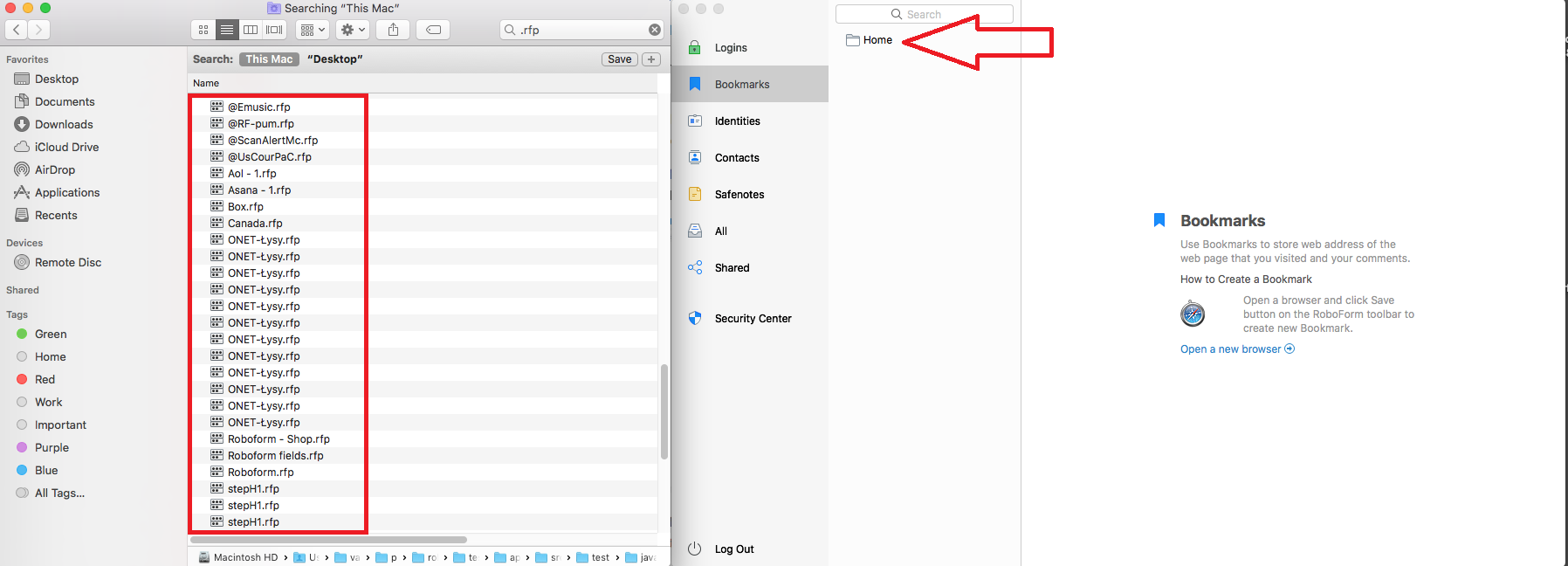Switch Finder to list view
Viewport: 1568px width, 566px height.
coord(227,30)
